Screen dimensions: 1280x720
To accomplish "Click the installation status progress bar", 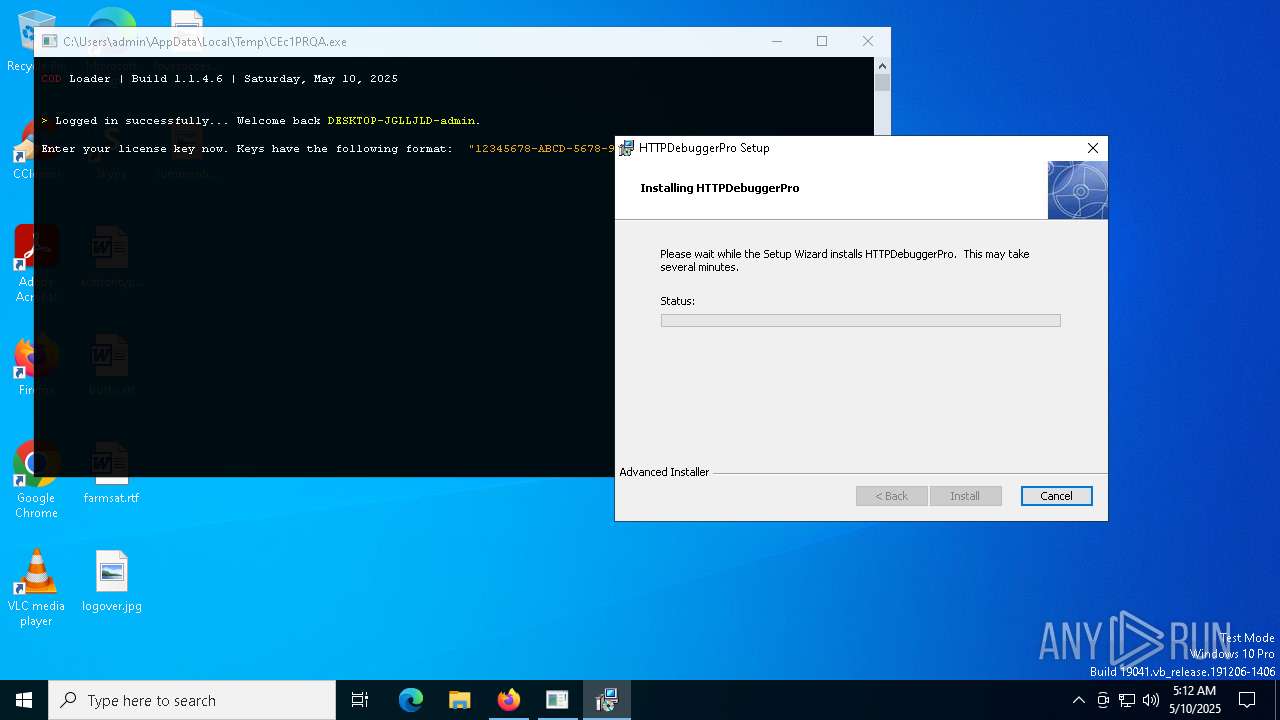I will click(860, 321).
